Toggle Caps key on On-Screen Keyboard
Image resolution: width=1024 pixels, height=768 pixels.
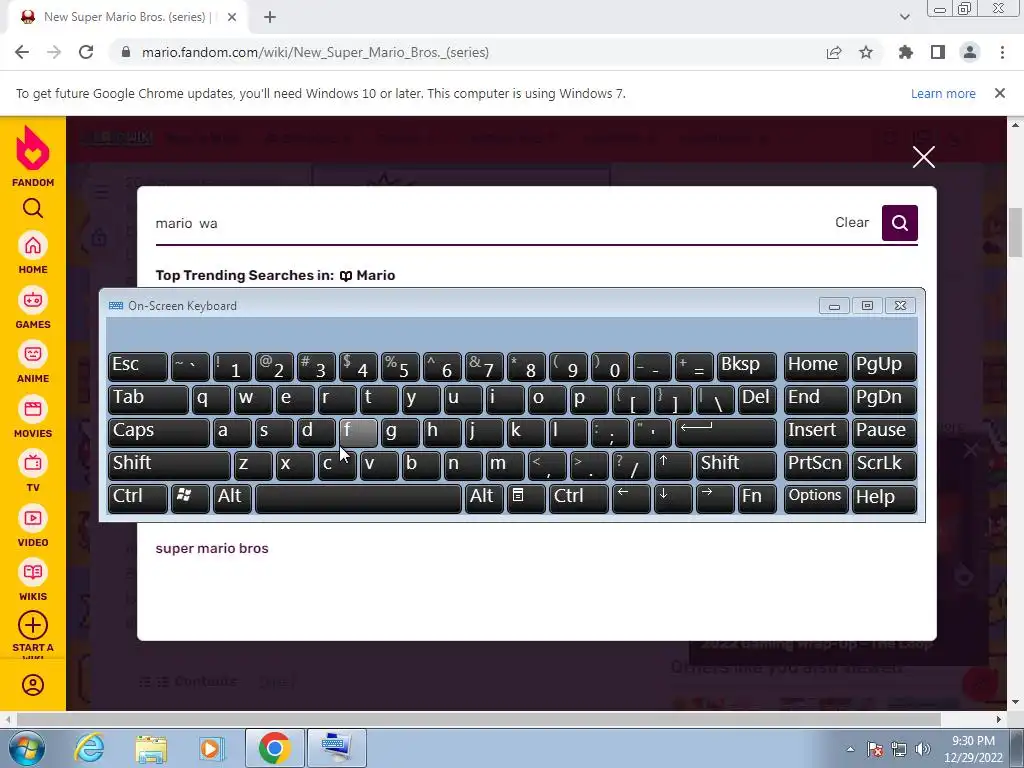click(x=159, y=432)
